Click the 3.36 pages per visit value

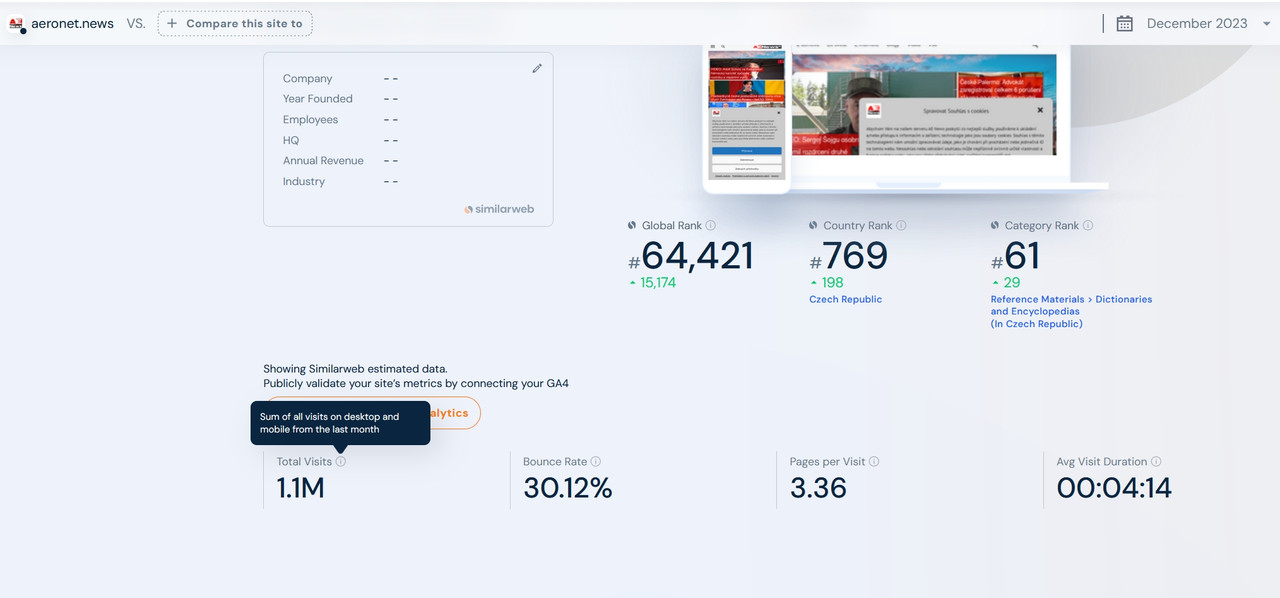818,488
